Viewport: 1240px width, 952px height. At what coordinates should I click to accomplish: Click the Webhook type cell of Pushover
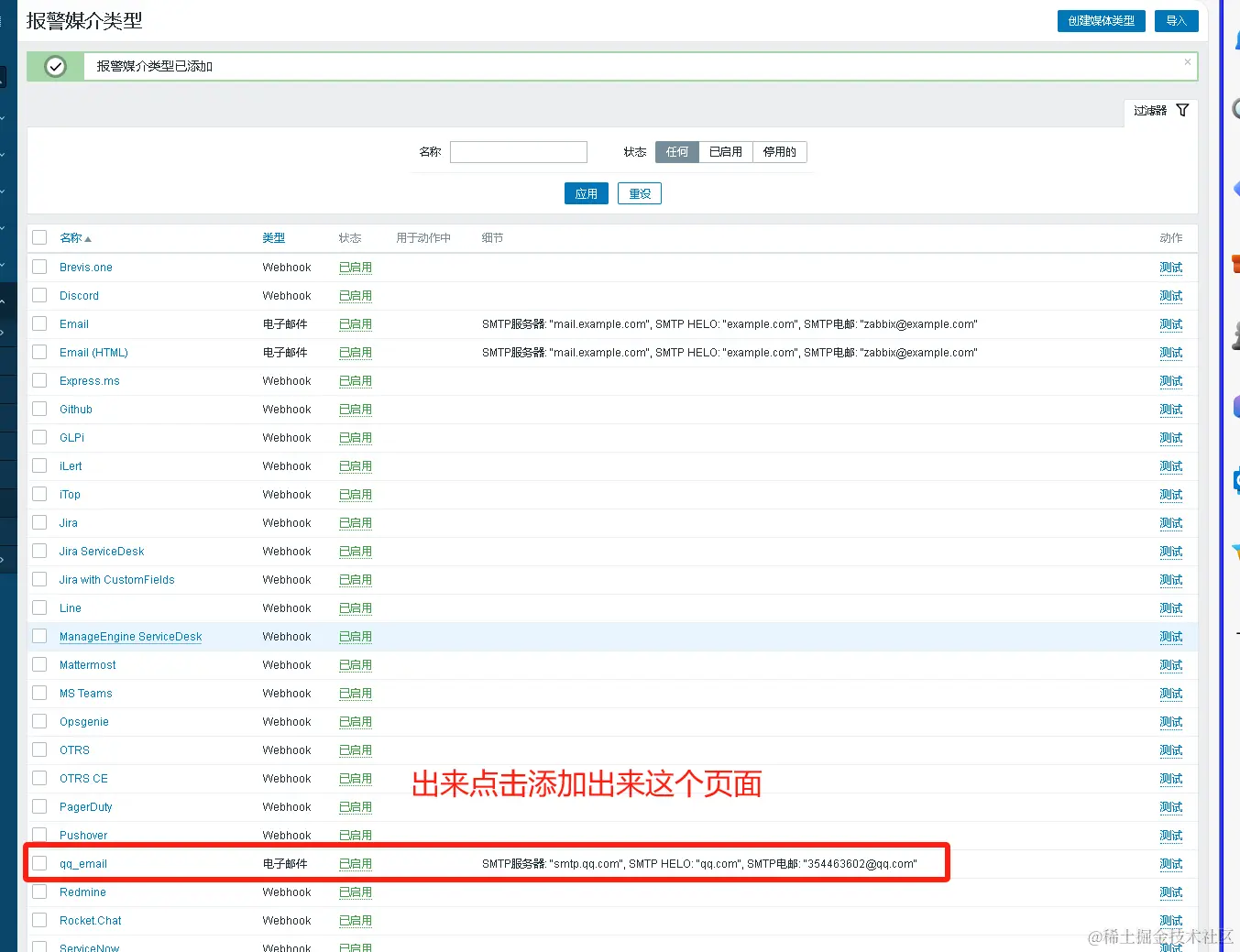click(x=287, y=836)
